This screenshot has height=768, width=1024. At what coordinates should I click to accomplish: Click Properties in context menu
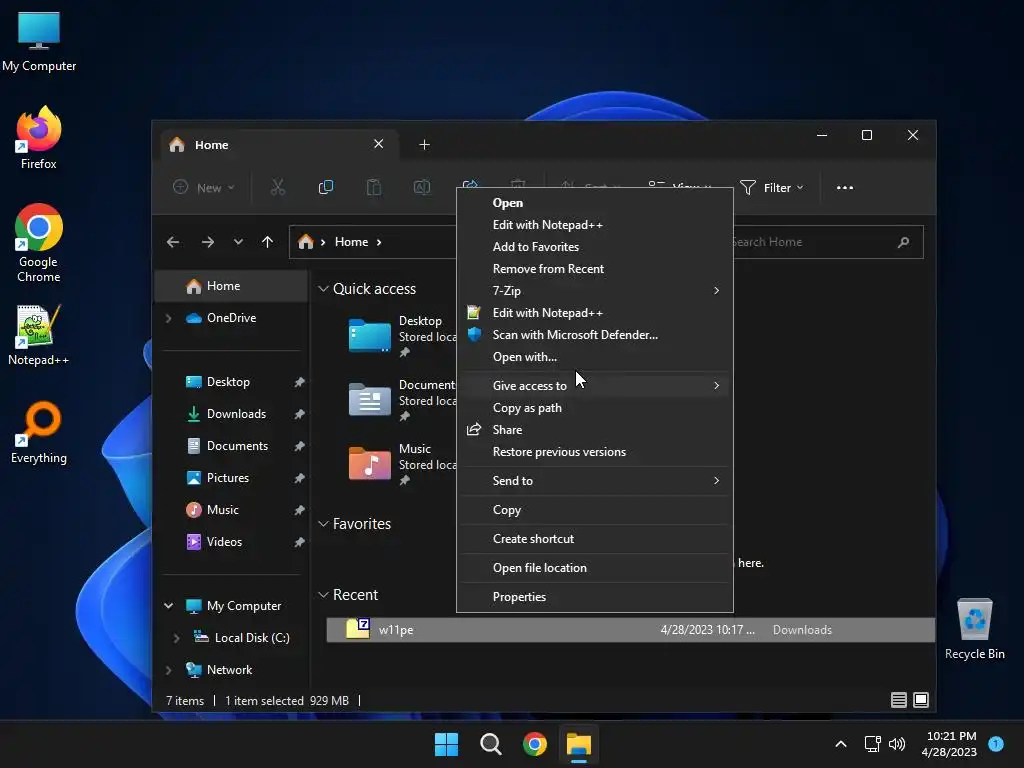594,597
